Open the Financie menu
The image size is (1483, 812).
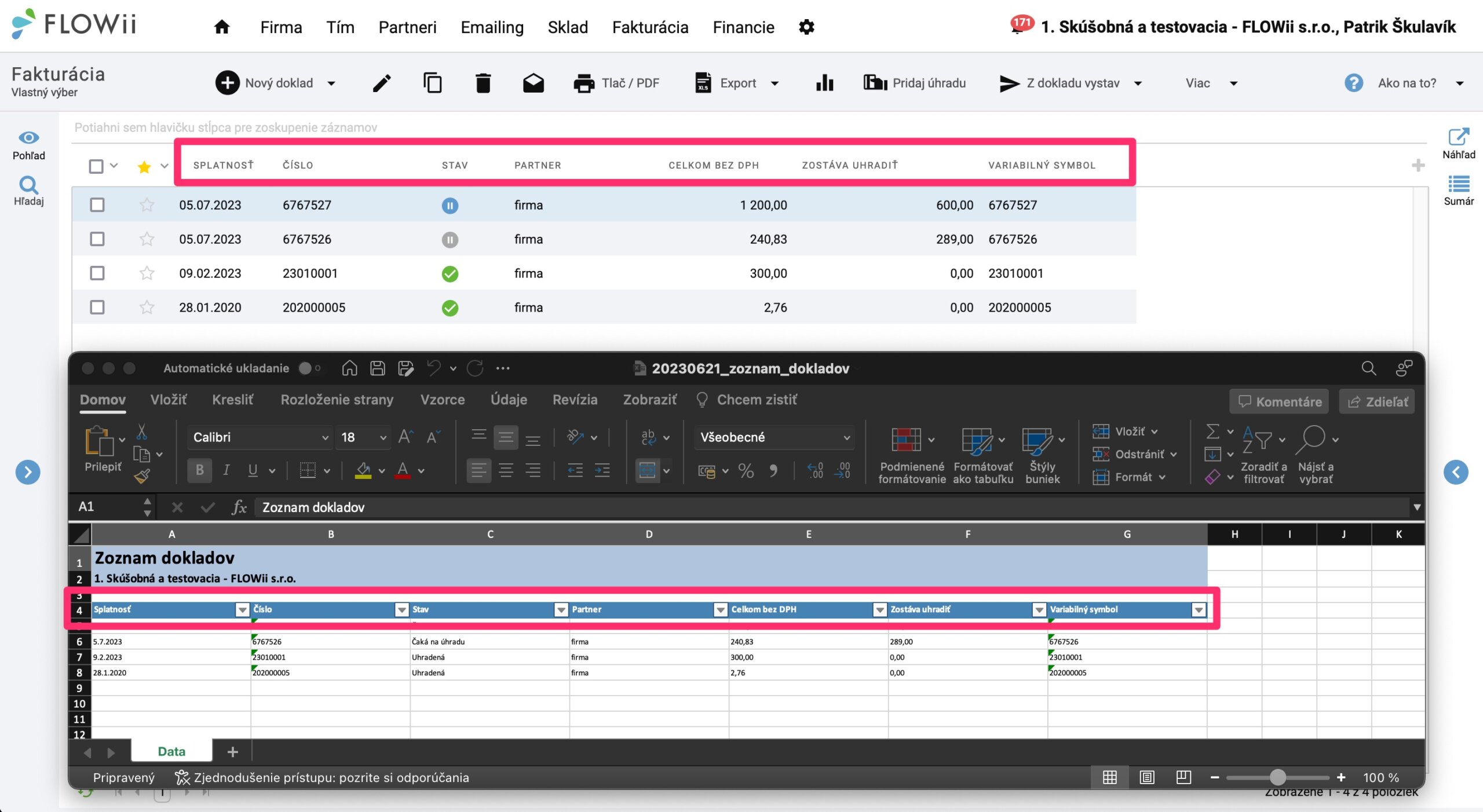pyautogui.click(x=743, y=27)
